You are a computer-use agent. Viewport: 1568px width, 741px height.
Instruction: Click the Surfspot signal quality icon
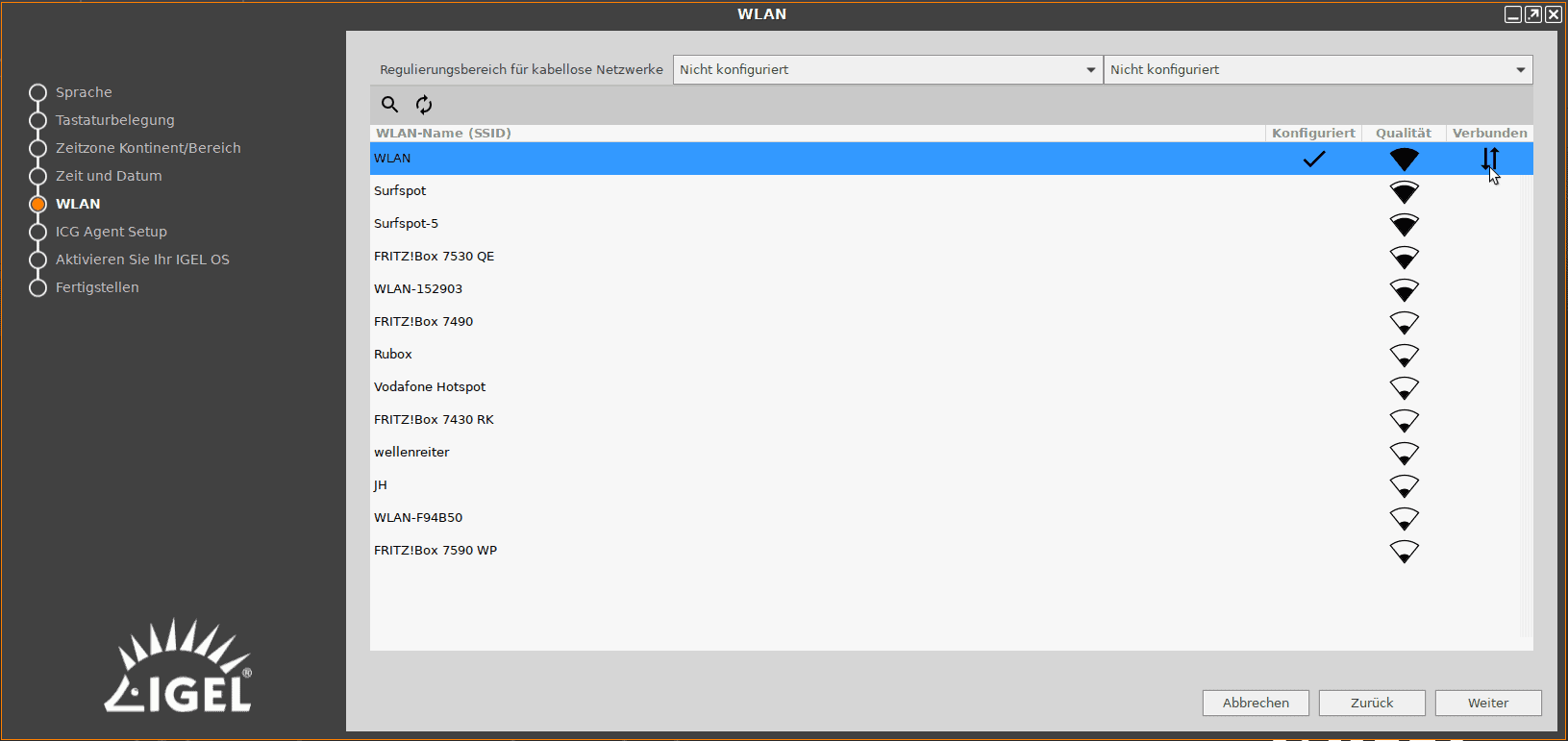pyautogui.click(x=1404, y=191)
